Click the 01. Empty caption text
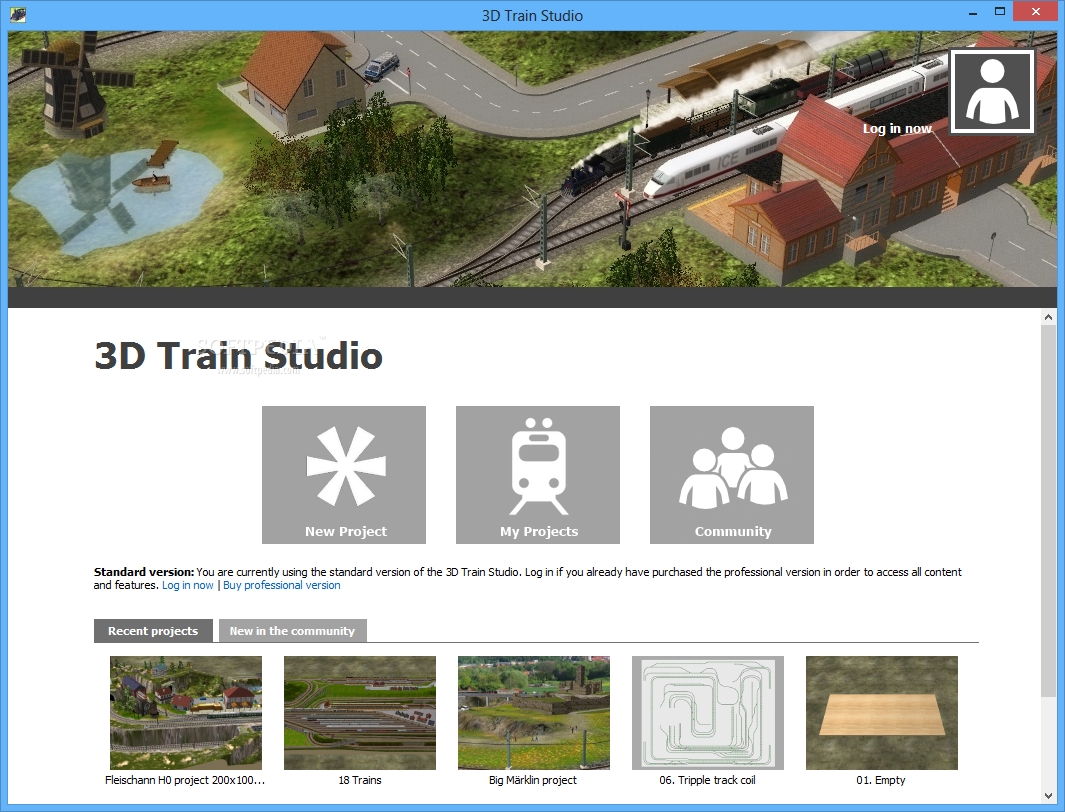 coord(880,780)
